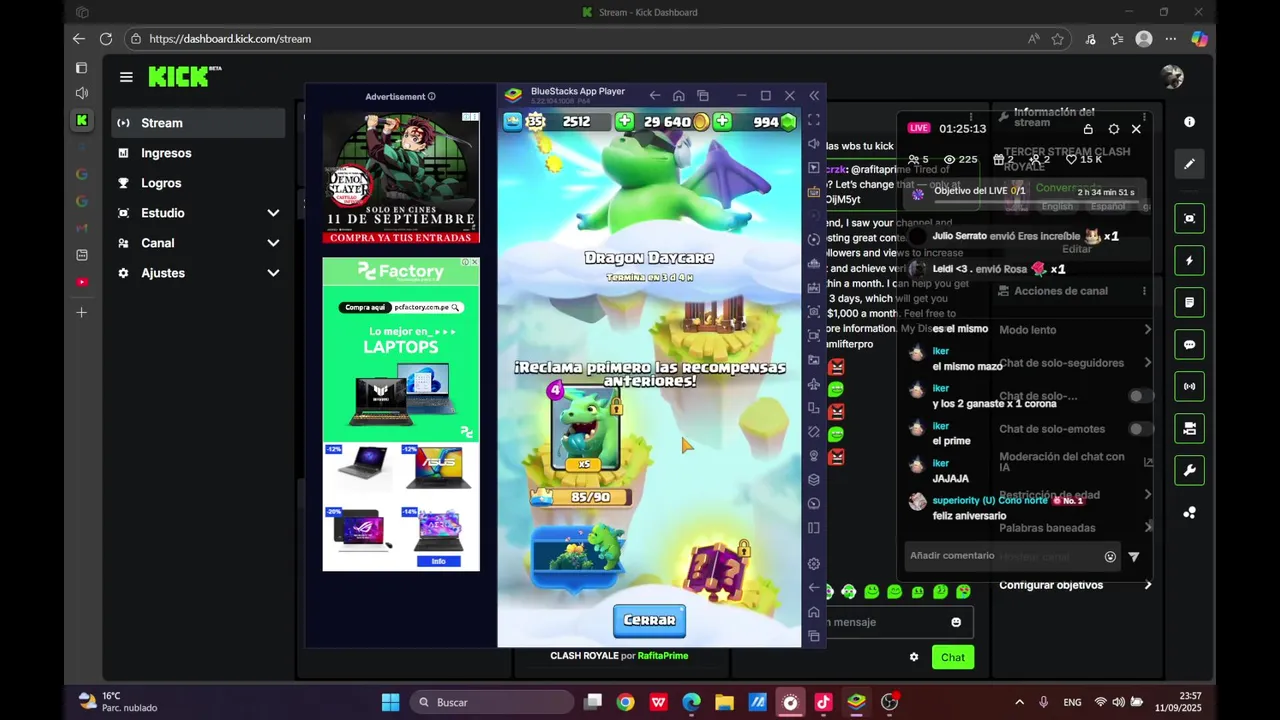Click the wrench tools icon in right rail

[1189, 470]
